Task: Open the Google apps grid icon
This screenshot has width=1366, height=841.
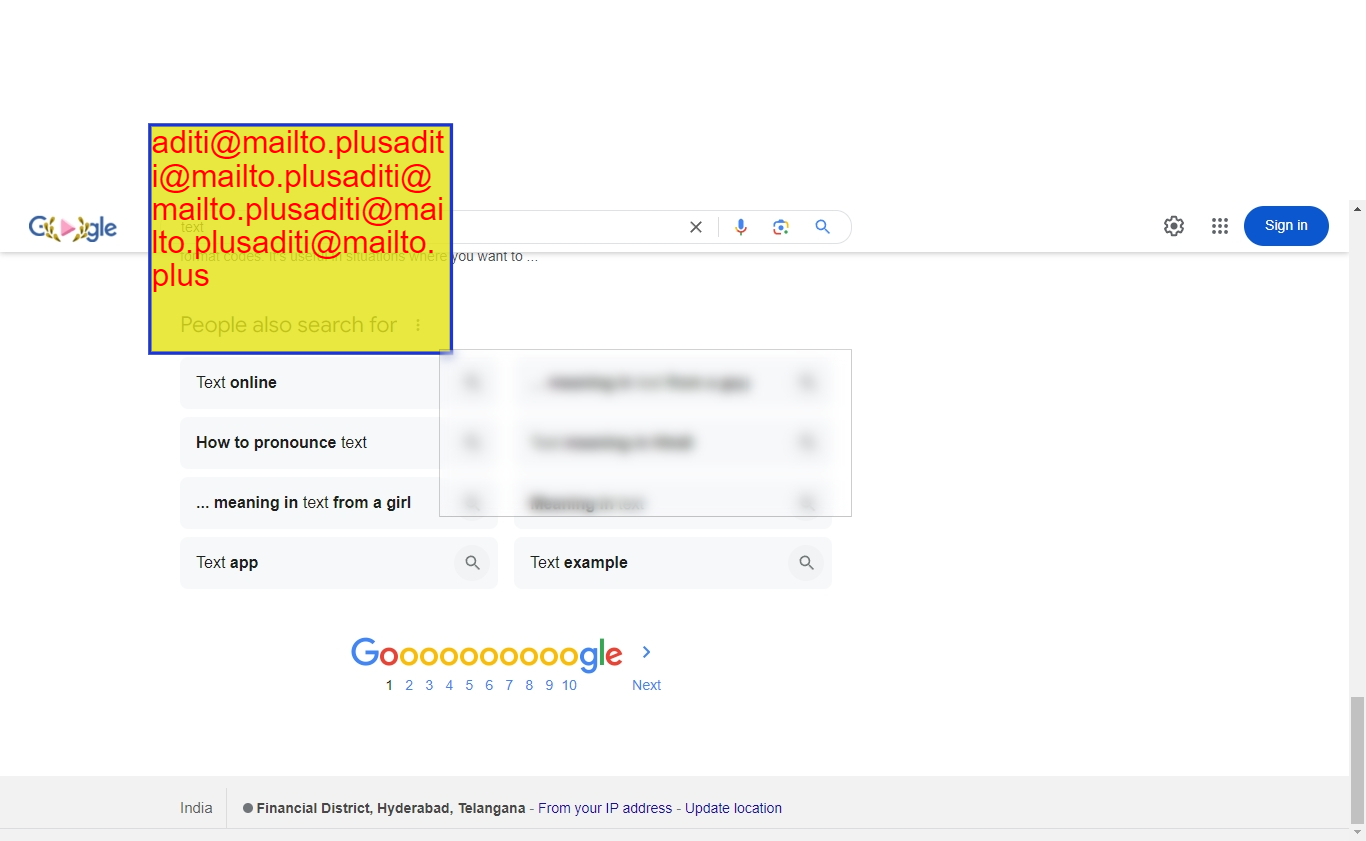Action: pos(1220,226)
